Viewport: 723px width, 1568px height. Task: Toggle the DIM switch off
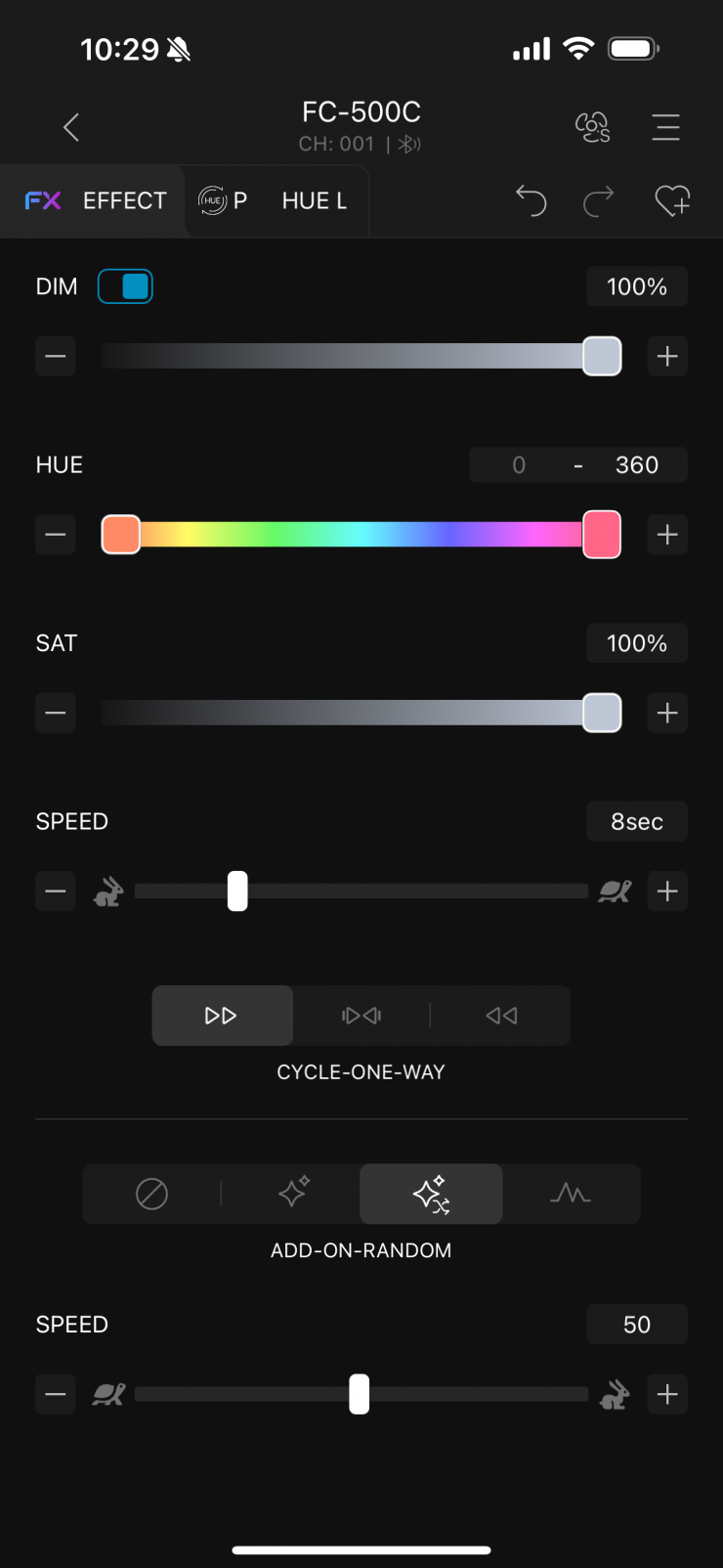point(125,286)
